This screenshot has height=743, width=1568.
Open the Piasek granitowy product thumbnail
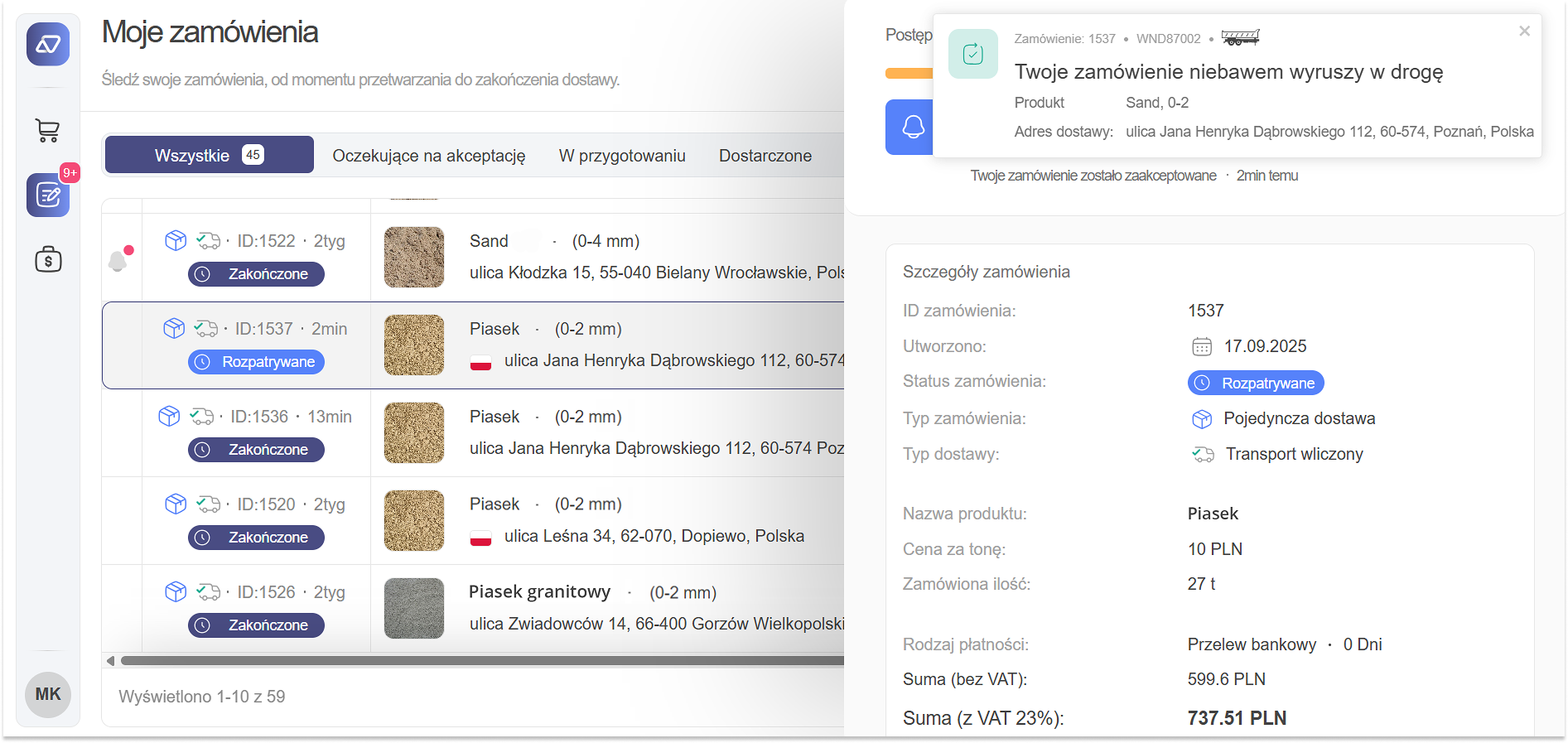pos(414,608)
